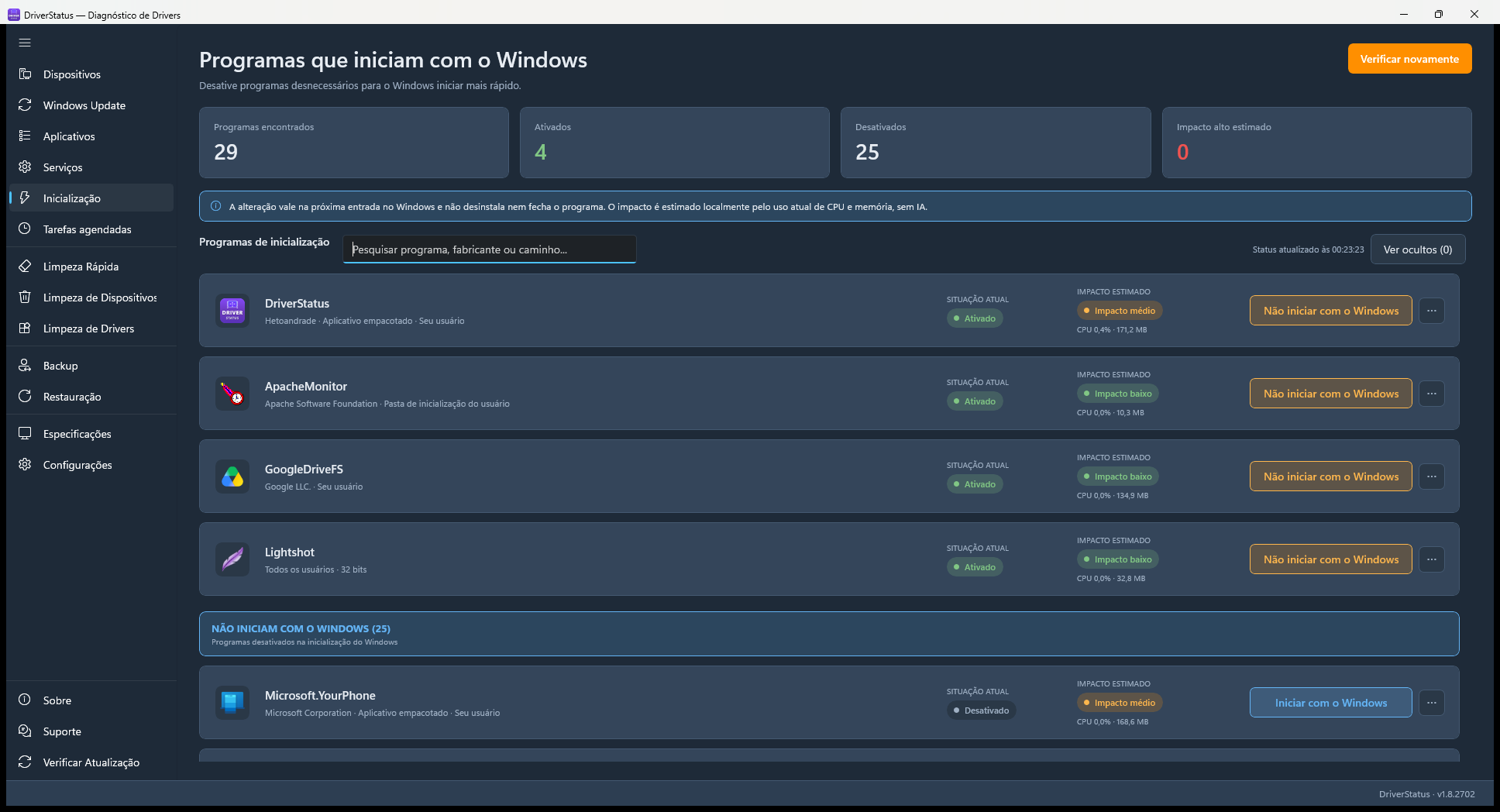Viewport: 1500px width, 812px height.
Task: Go to the Configurações menu item
Action: click(91, 465)
